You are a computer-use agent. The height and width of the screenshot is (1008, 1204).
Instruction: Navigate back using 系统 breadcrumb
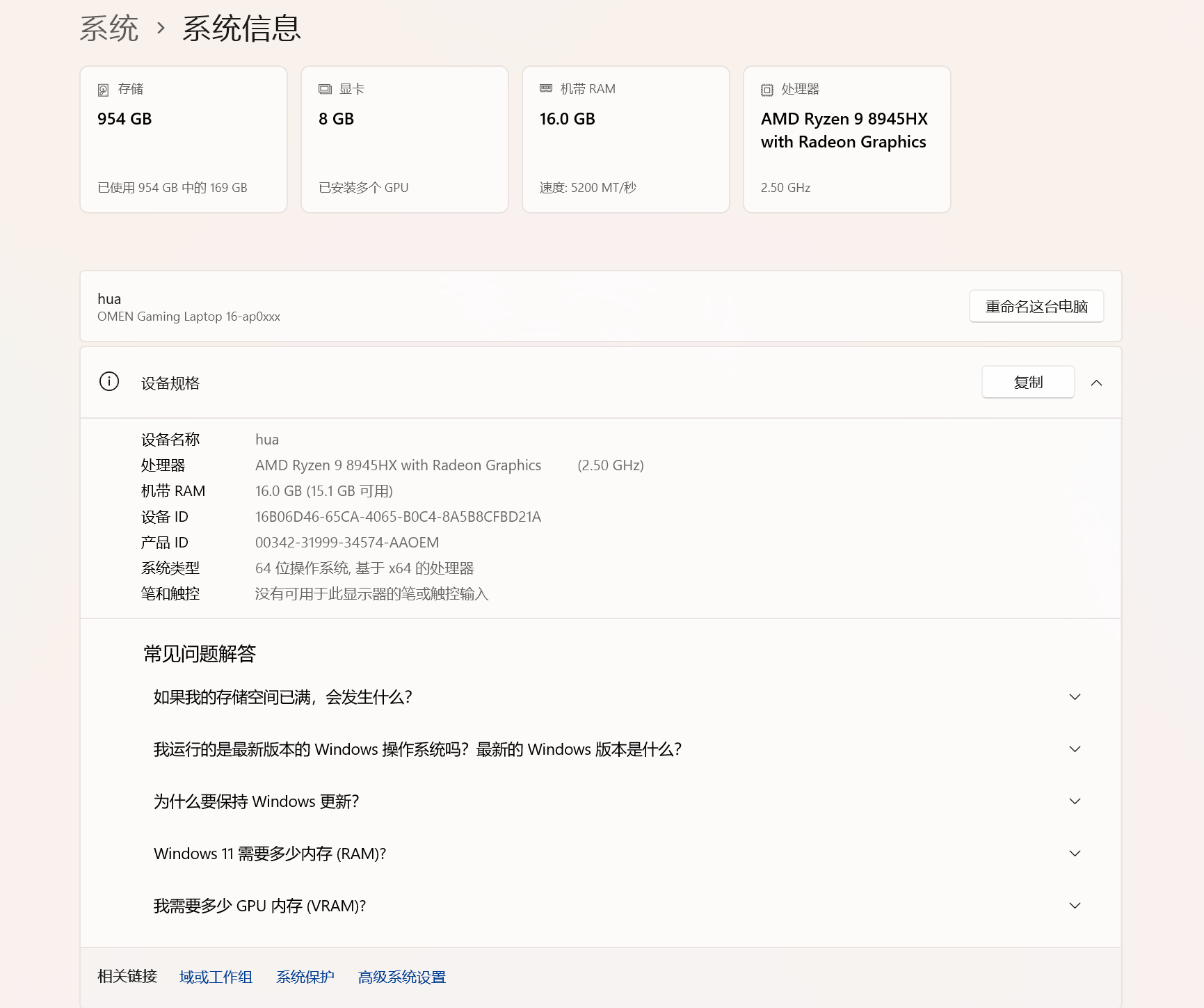[x=109, y=26]
